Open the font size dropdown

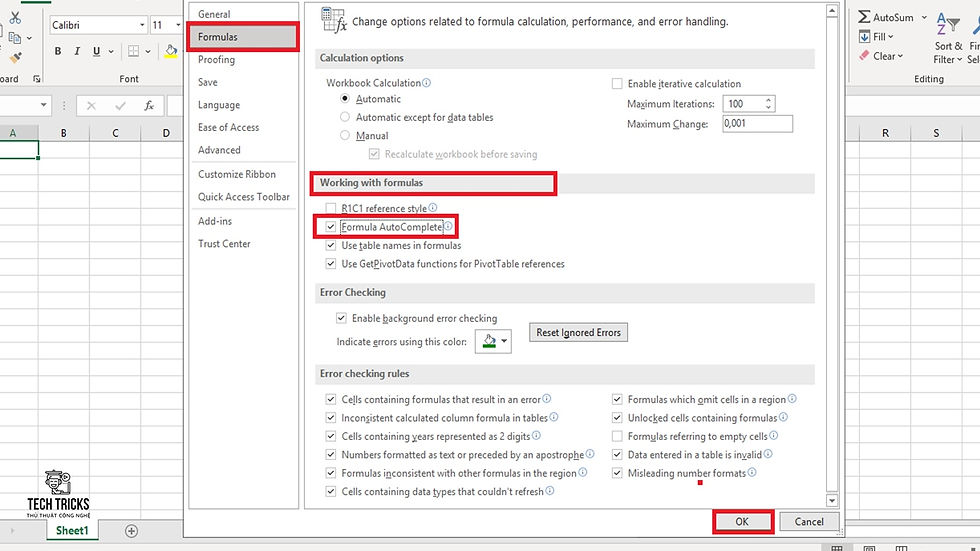coord(178,25)
